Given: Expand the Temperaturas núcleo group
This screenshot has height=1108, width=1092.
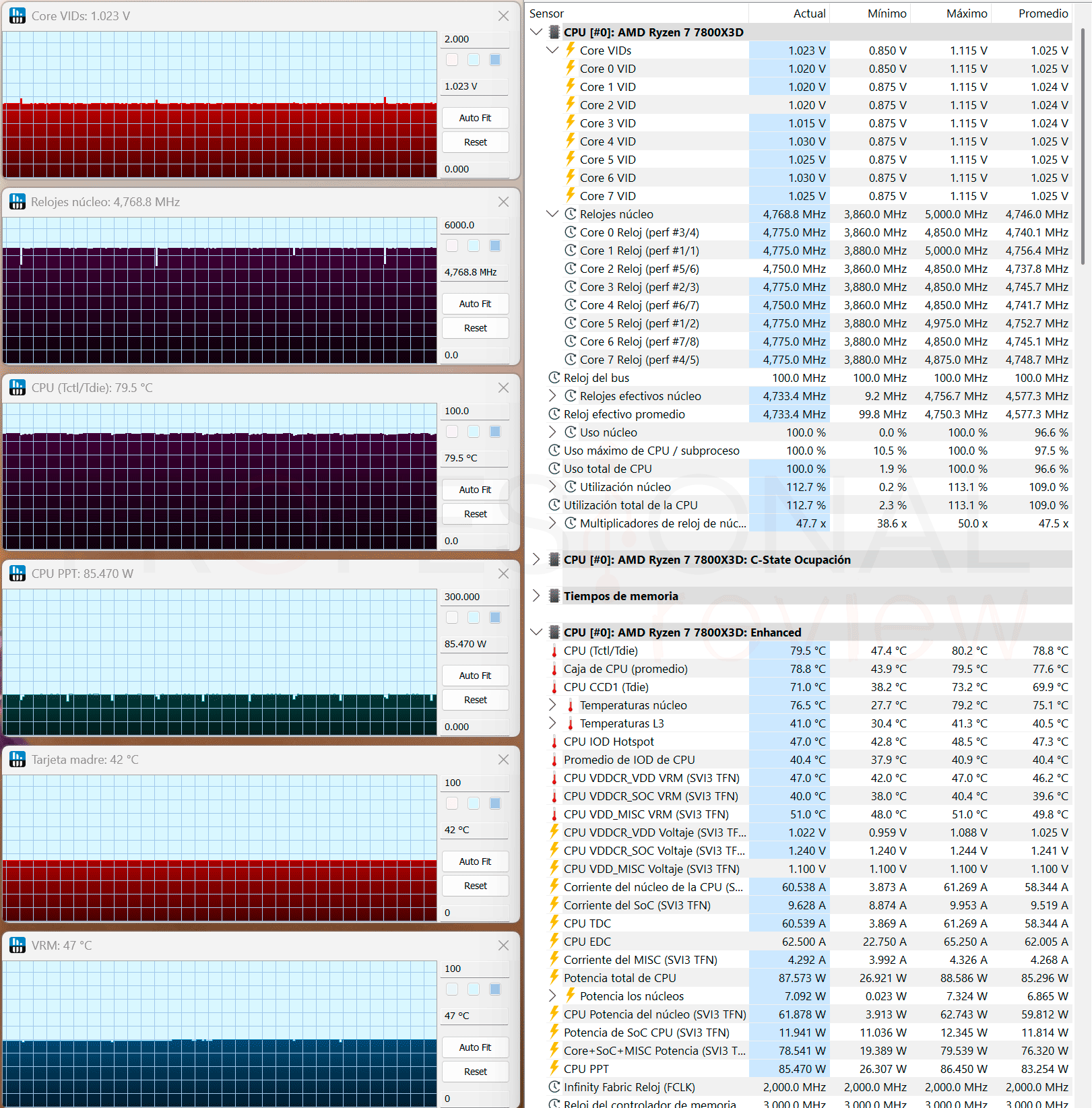Looking at the screenshot, I should 552,705.
